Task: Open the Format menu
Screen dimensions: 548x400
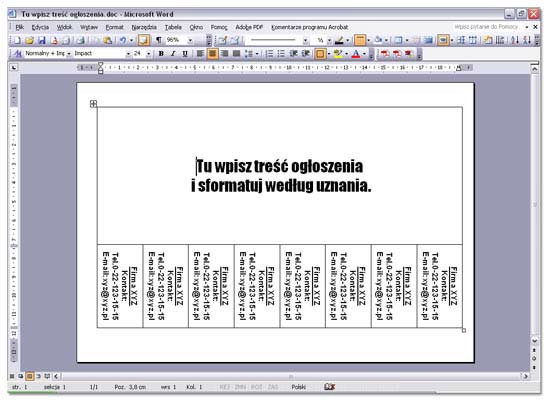Action: (x=115, y=27)
